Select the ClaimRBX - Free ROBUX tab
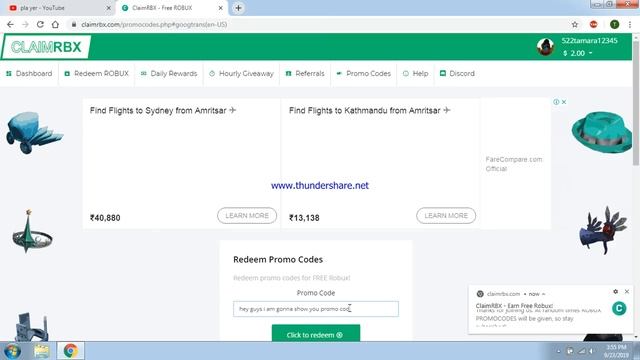The height and width of the screenshot is (360, 640). tap(171, 8)
